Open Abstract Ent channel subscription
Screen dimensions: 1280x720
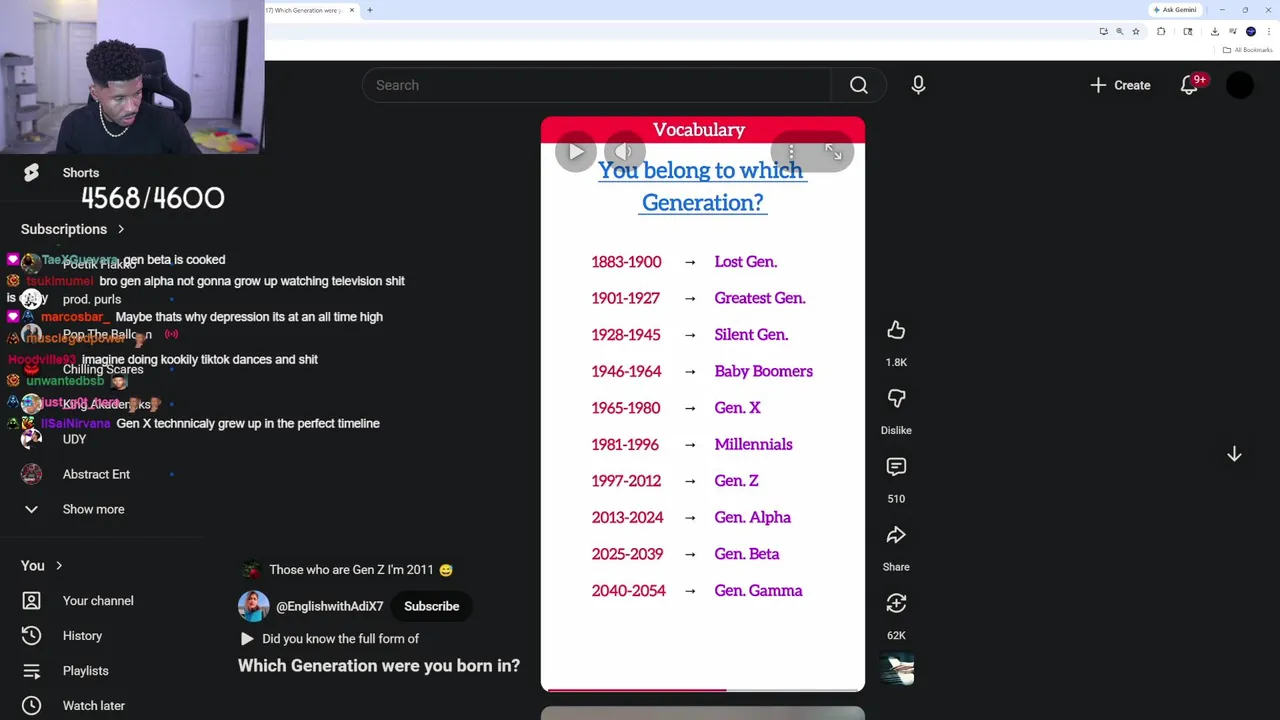96,474
